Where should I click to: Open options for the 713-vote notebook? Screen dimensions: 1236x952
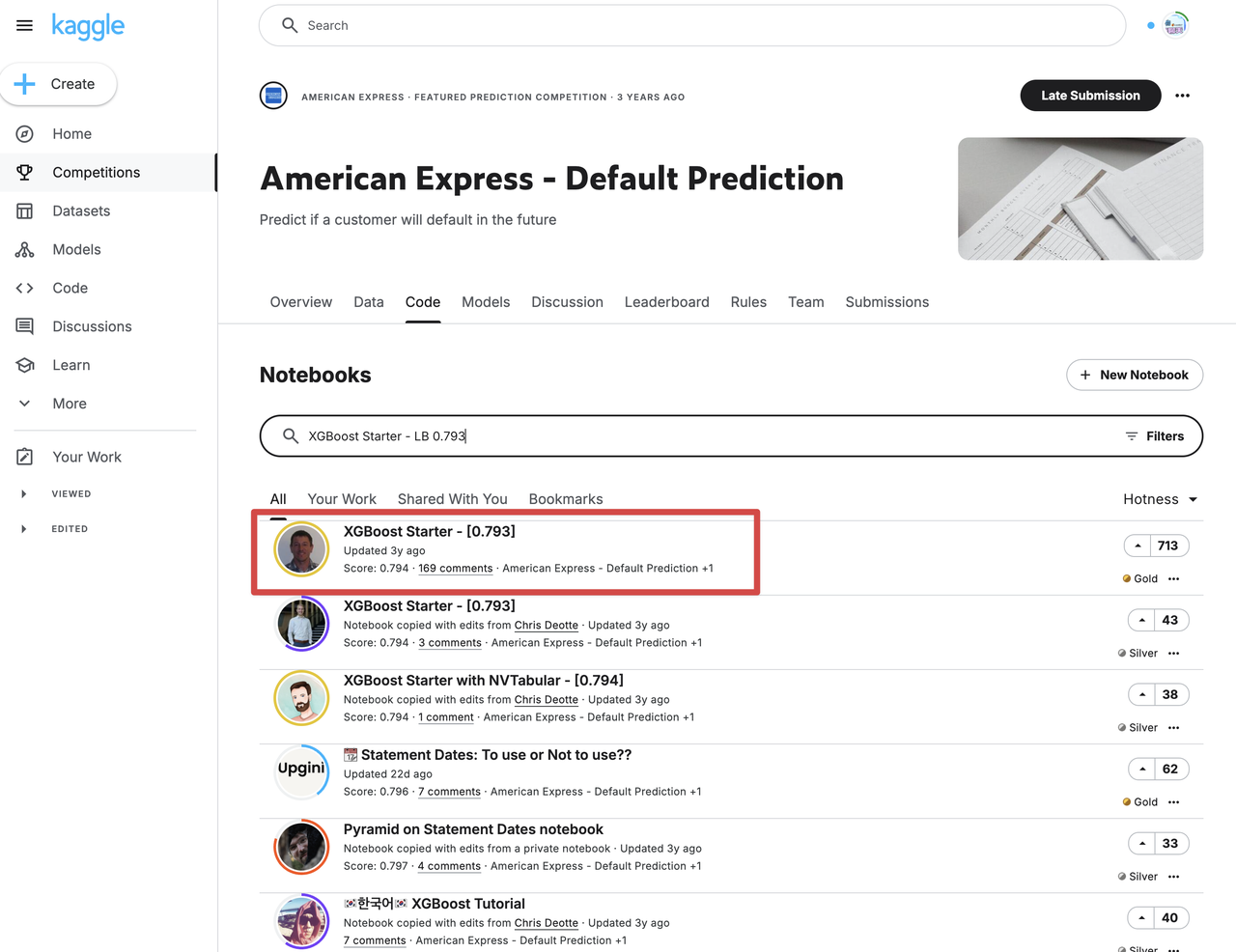click(1173, 579)
